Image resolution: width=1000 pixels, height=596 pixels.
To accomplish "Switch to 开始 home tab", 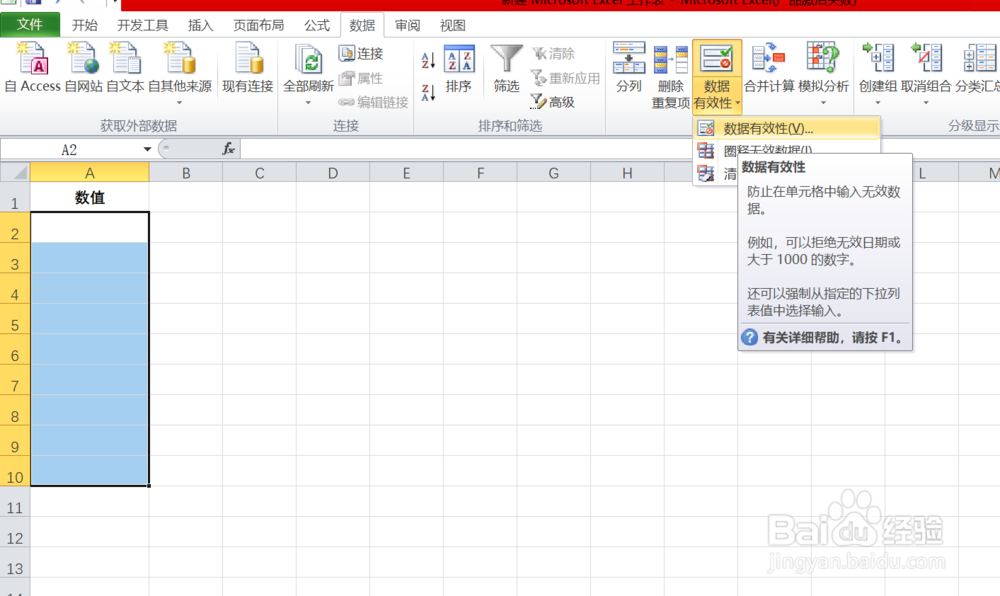I will pyautogui.click(x=84, y=25).
